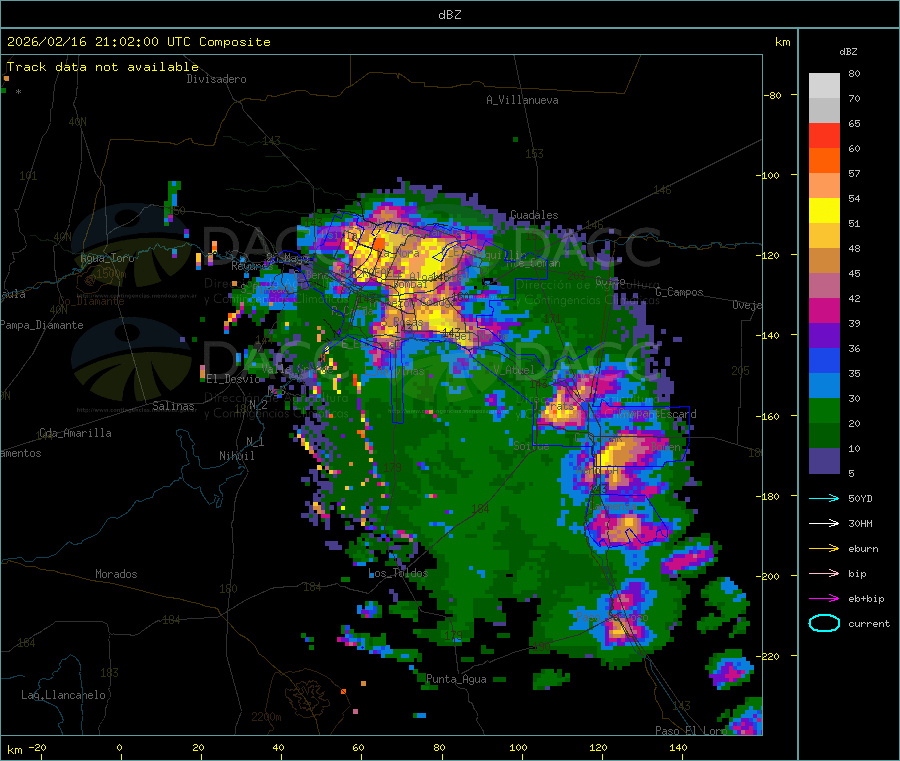Click the '0' tick on horizontal axis

pyautogui.click(x=119, y=747)
